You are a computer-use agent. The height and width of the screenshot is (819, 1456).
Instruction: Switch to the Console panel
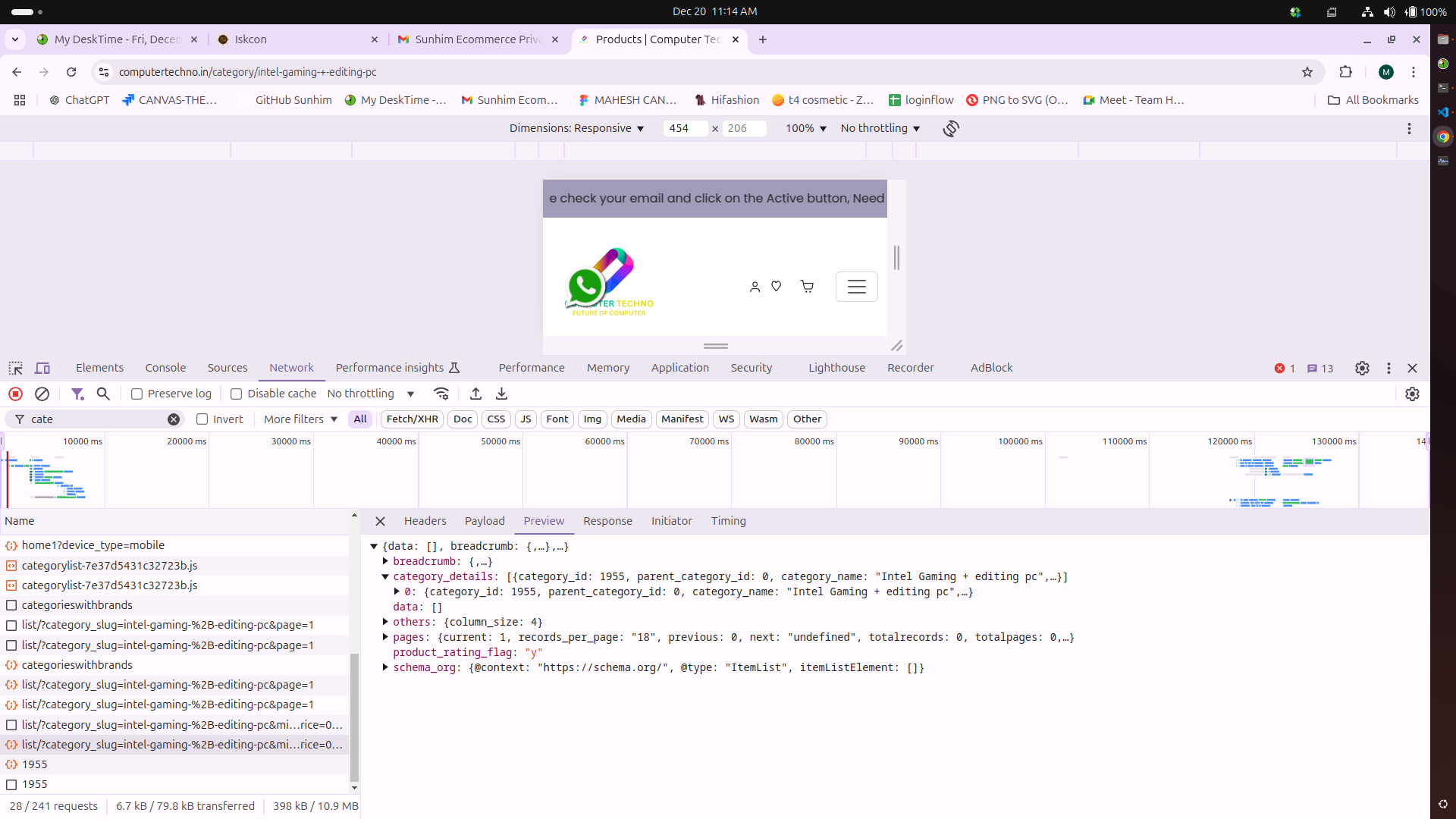tap(165, 369)
